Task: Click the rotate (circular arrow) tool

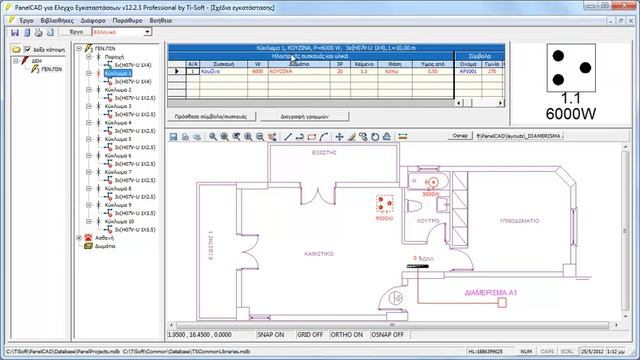Action: (x=375, y=137)
